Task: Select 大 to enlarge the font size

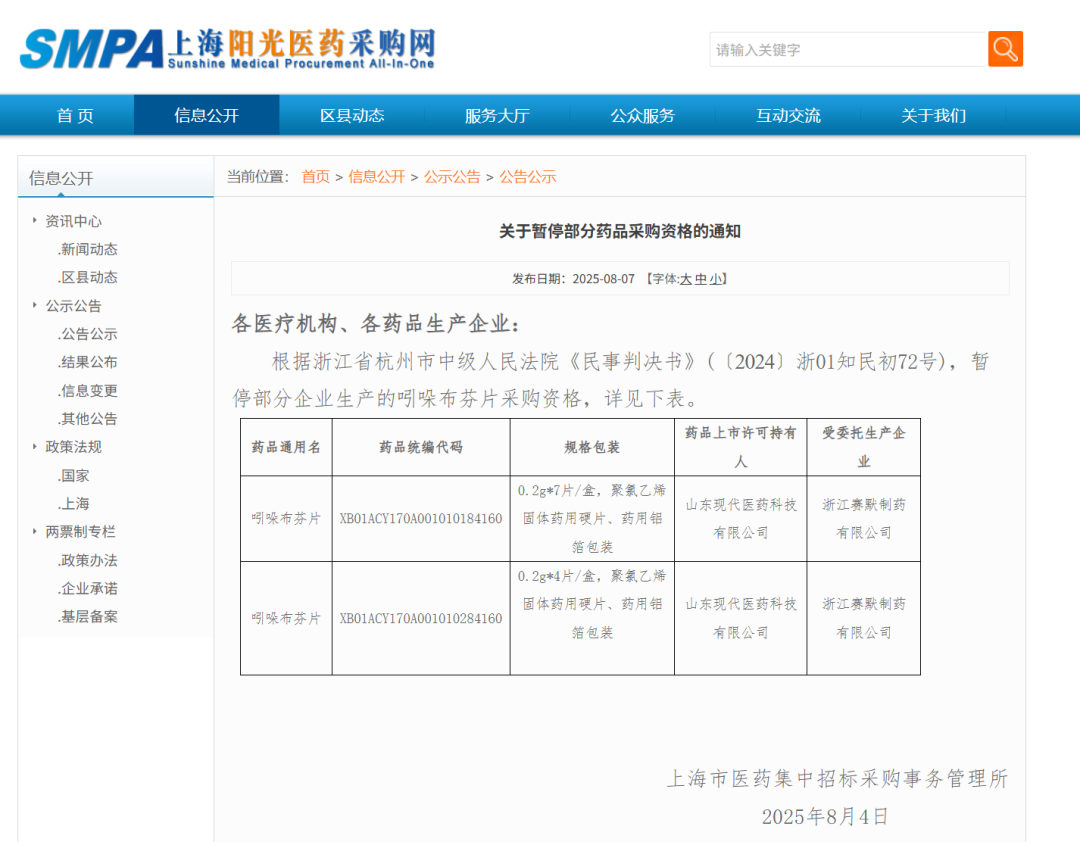Action: click(x=687, y=279)
